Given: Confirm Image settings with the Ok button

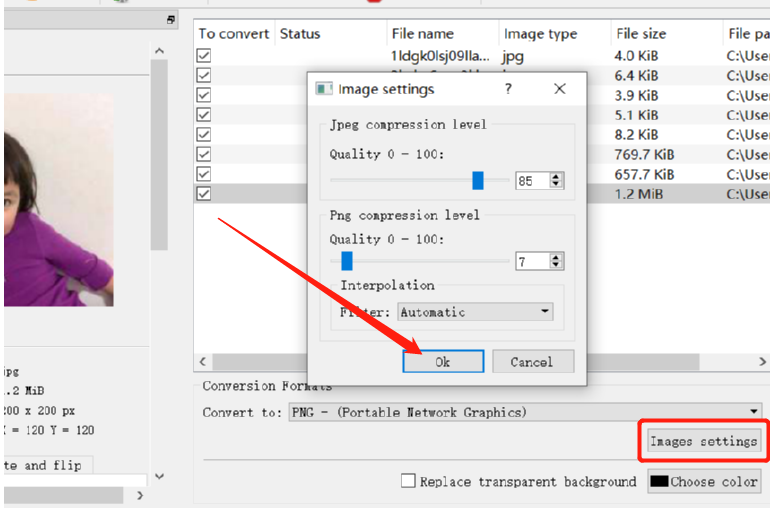Looking at the screenshot, I should click(x=443, y=362).
